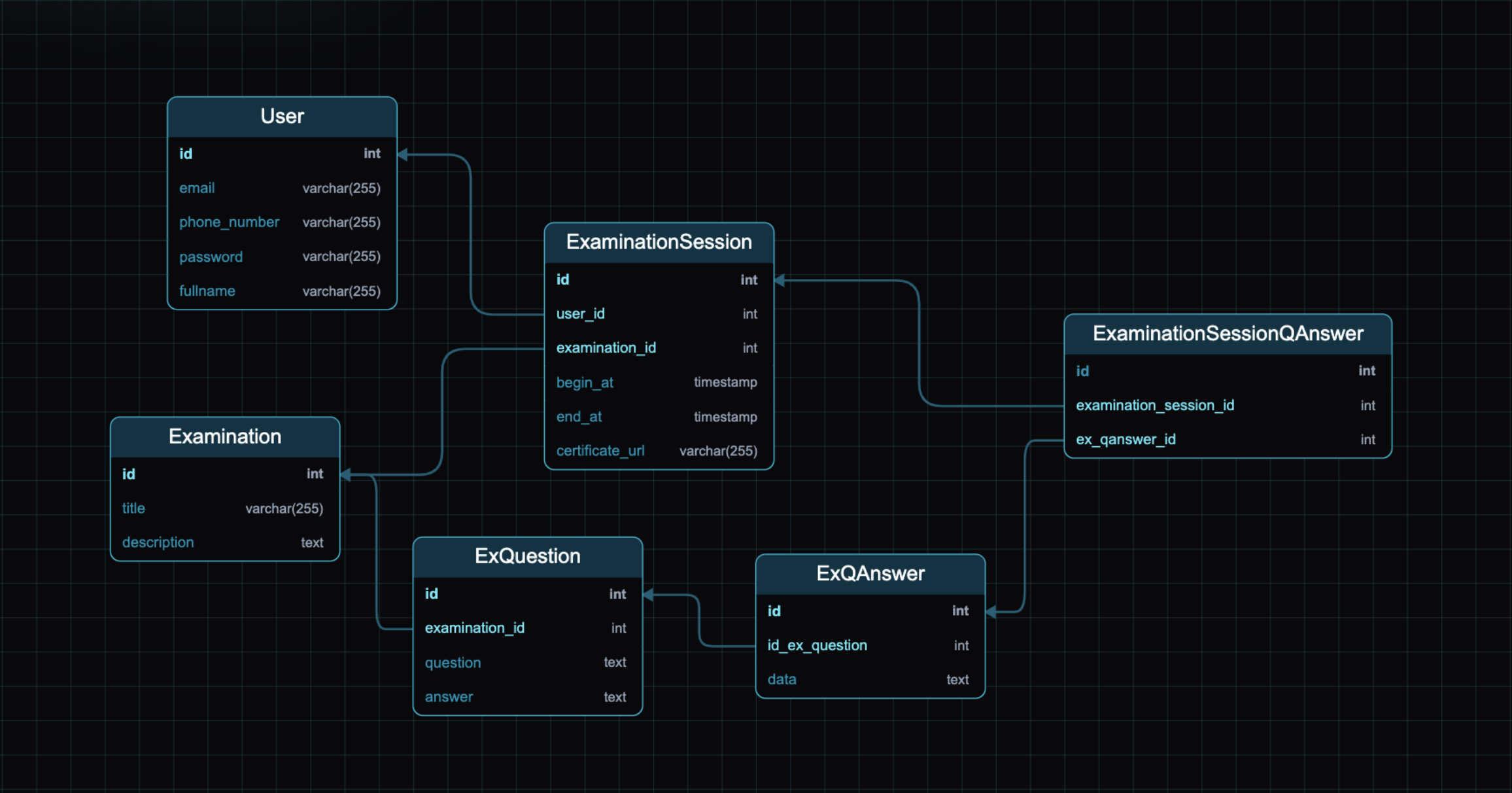
Task: Select user_id field in ExaminationSession
Action: click(581, 314)
